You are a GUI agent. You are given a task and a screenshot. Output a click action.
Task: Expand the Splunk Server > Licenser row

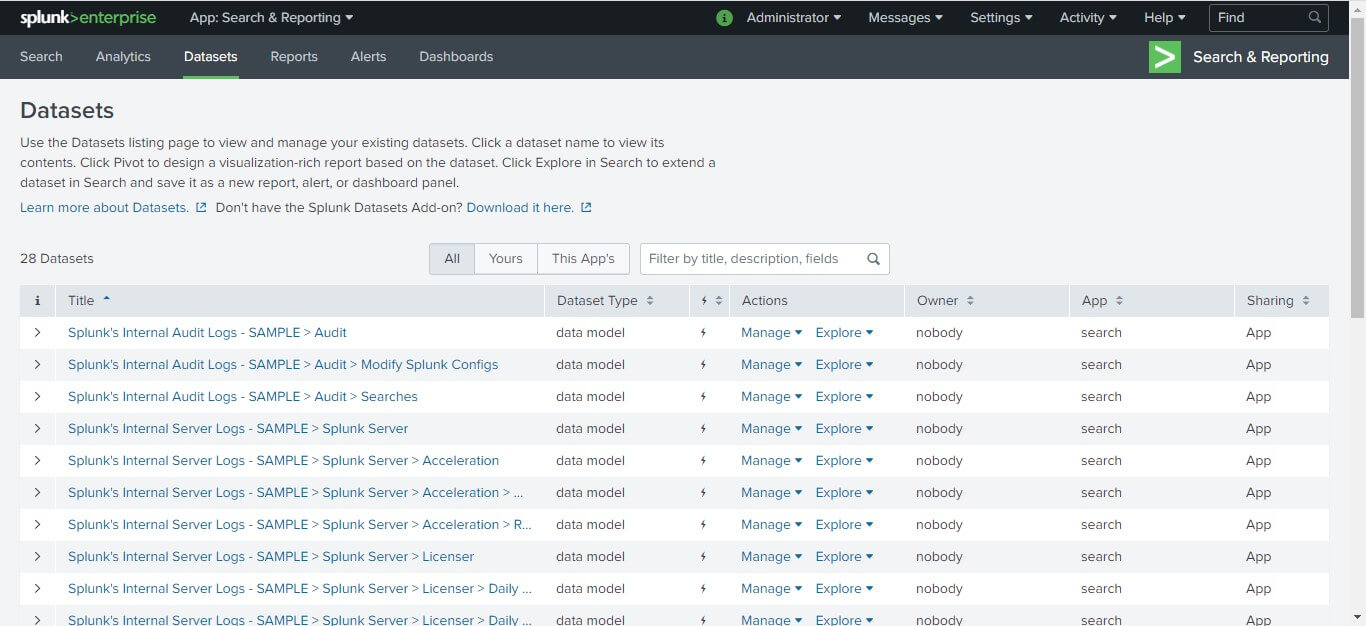click(x=37, y=557)
